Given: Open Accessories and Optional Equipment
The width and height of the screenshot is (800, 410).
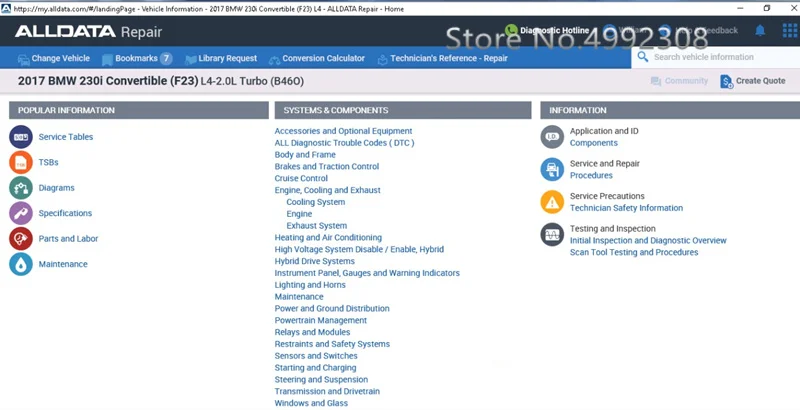Looking at the screenshot, I should 343,131.
